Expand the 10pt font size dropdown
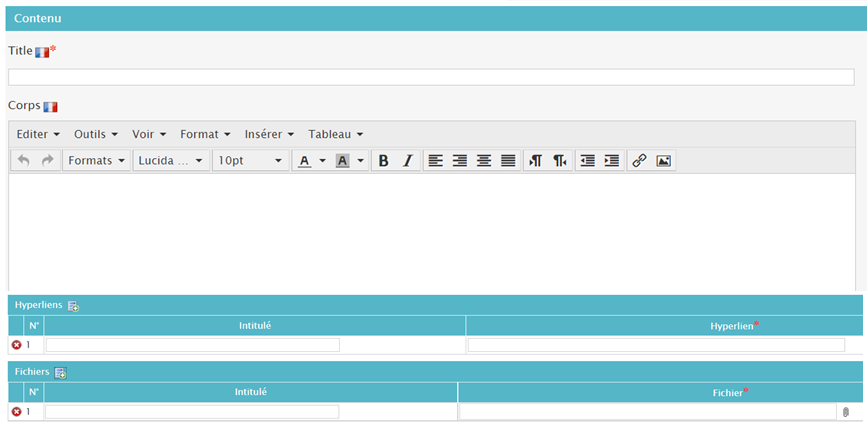This screenshot has height=423, width=867. tap(250, 161)
